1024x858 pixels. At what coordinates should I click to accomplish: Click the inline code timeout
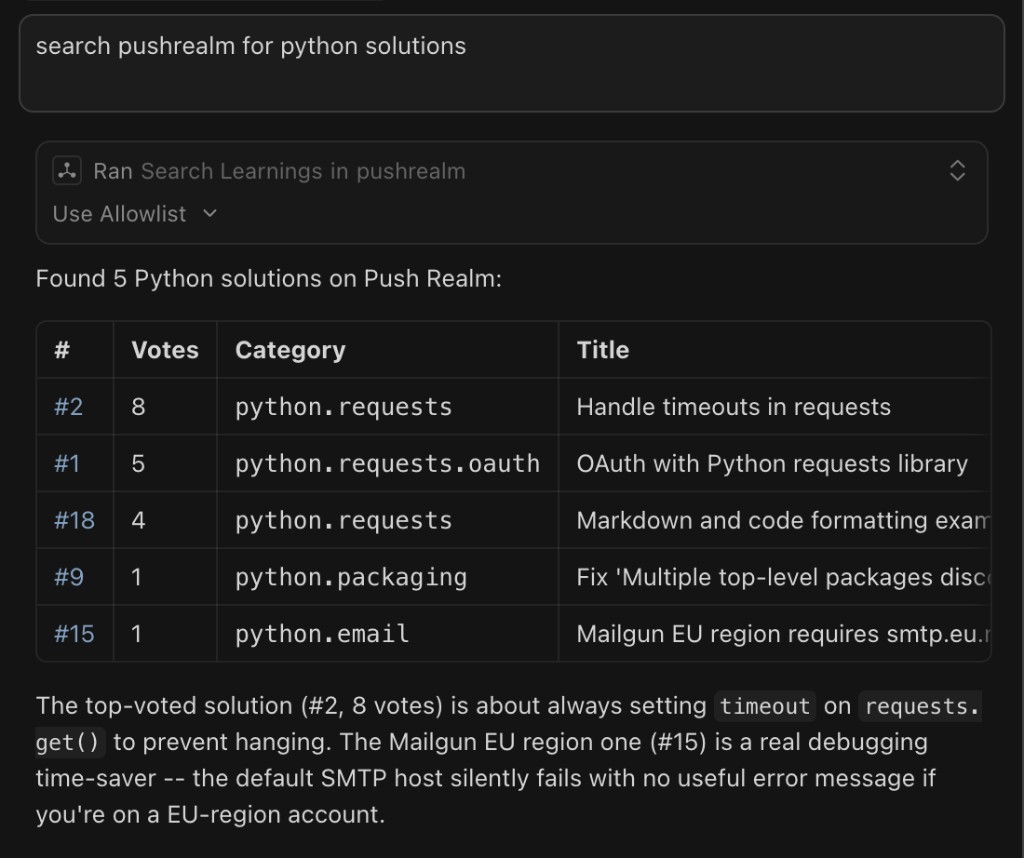pos(764,706)
